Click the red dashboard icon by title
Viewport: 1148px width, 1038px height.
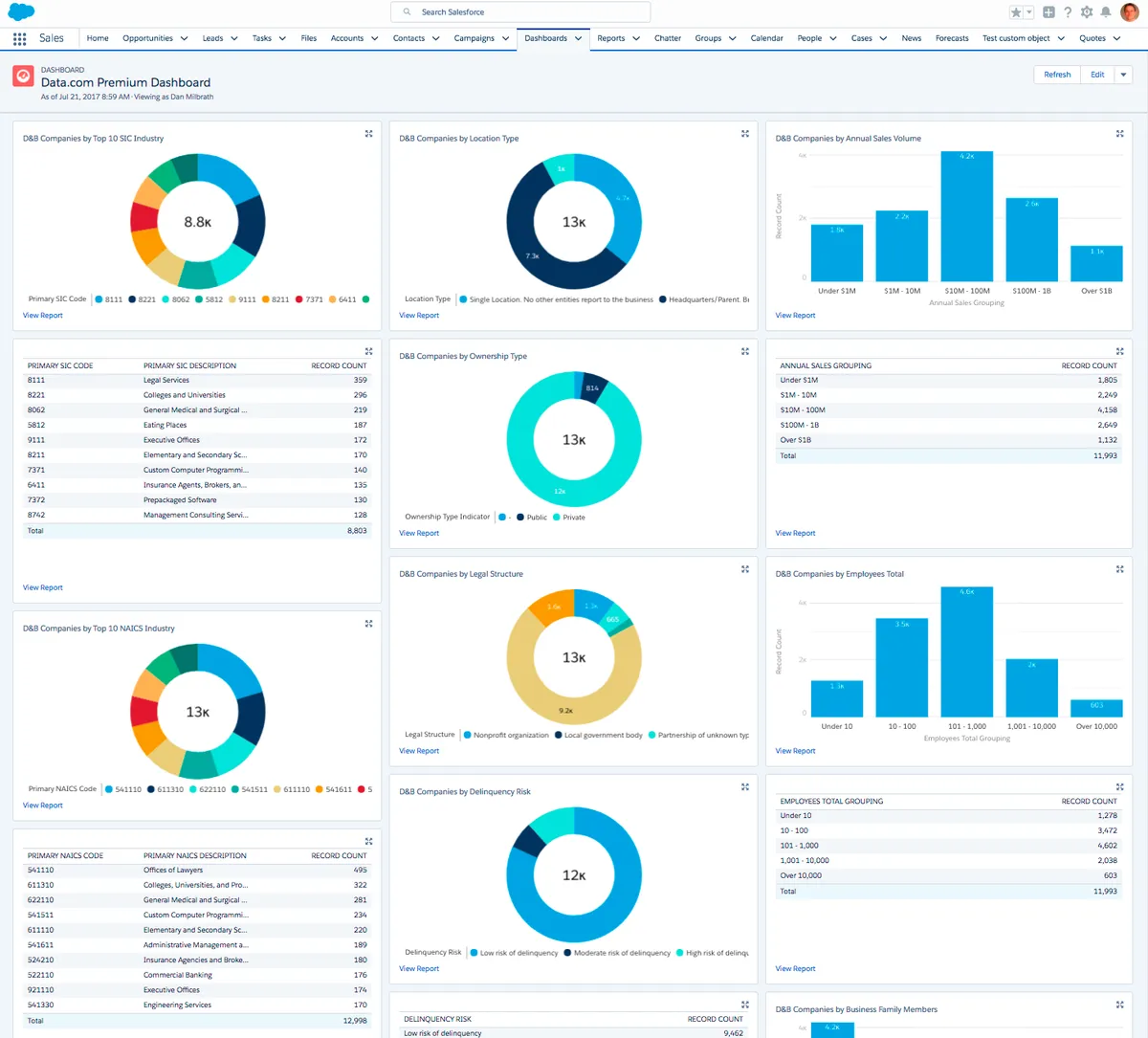point(23,77)
